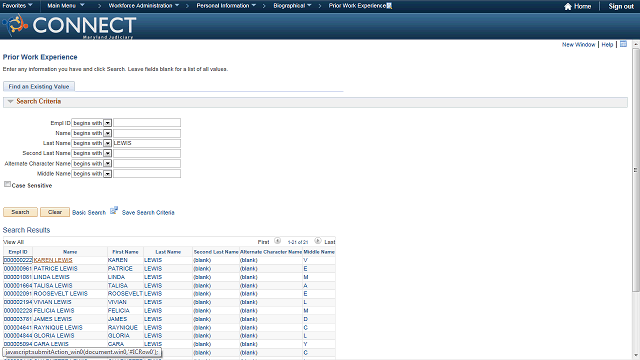Open Workforce Administration breadcrumb menu
This screenshot has width=640, height=360.
(144, 6)
